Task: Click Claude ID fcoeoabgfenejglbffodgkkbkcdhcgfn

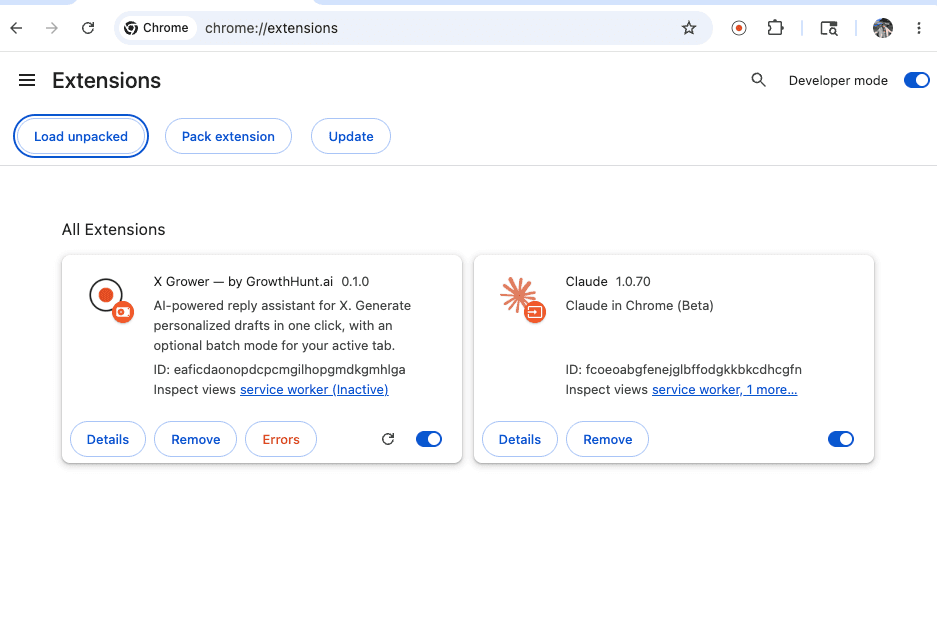Action: [684, 369]
